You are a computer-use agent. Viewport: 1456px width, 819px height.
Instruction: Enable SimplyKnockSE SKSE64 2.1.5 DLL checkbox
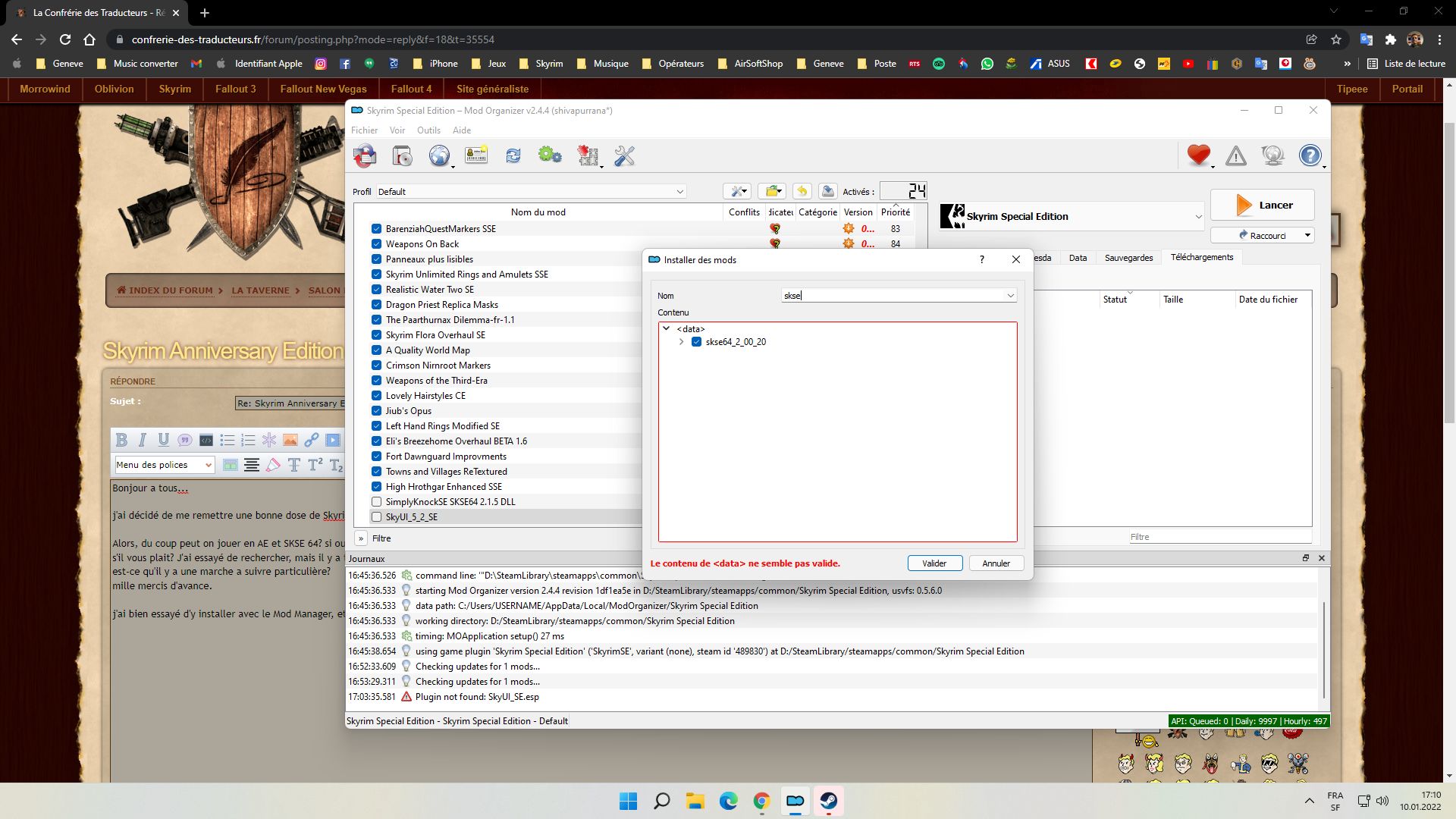pyautogui.click(x=376, y=502)
